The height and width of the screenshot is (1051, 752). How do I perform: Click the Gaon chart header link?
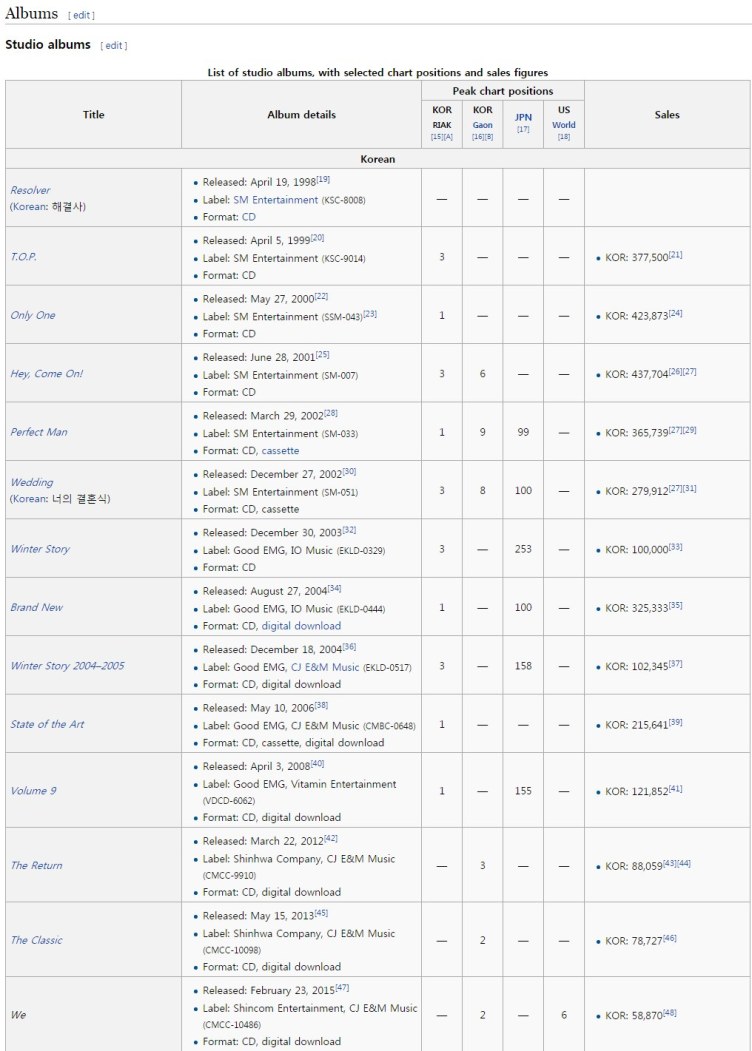pos(482,125)
